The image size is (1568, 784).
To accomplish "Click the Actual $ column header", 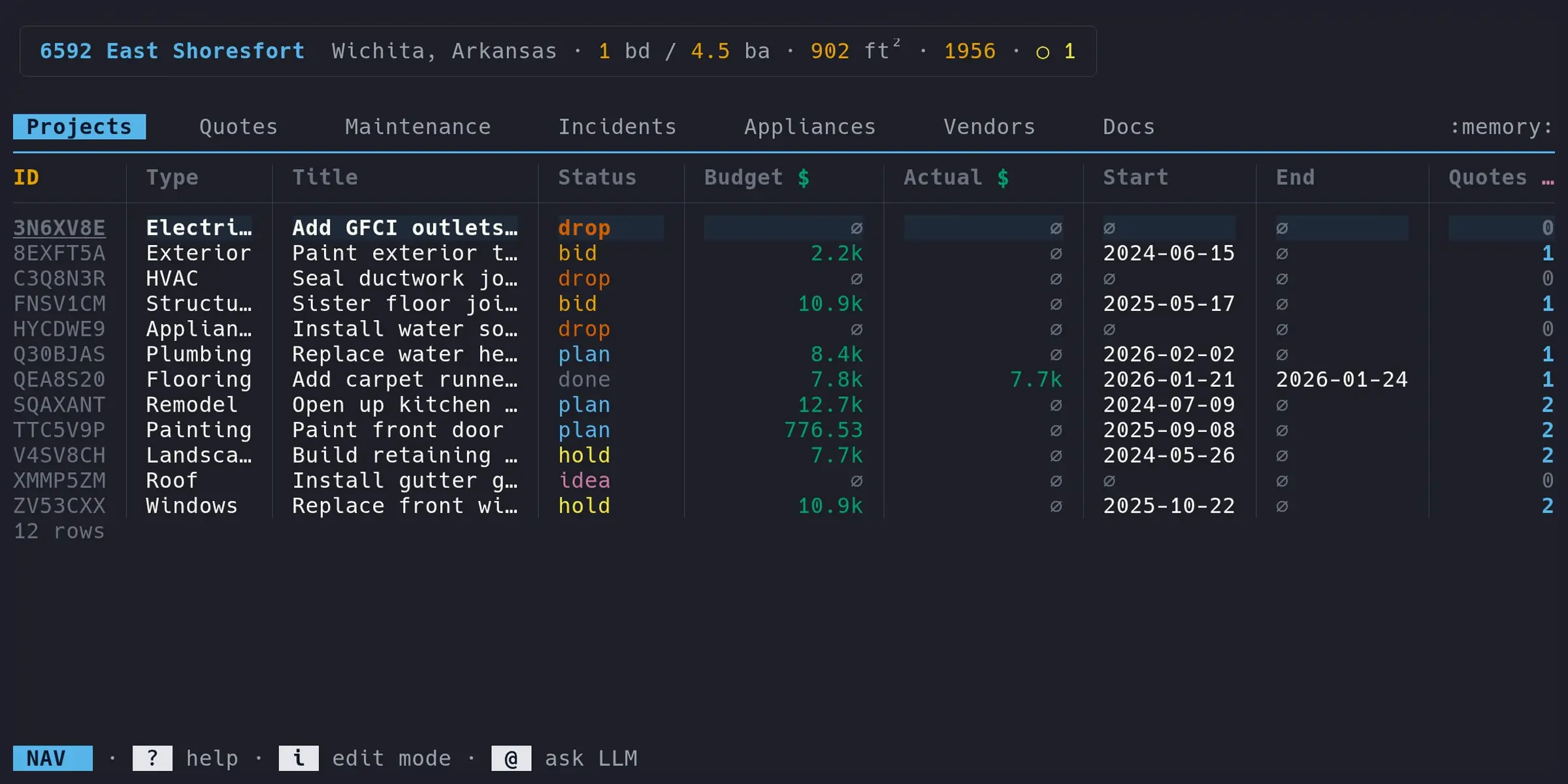I will pyautogui.click(x=956, y=178).
